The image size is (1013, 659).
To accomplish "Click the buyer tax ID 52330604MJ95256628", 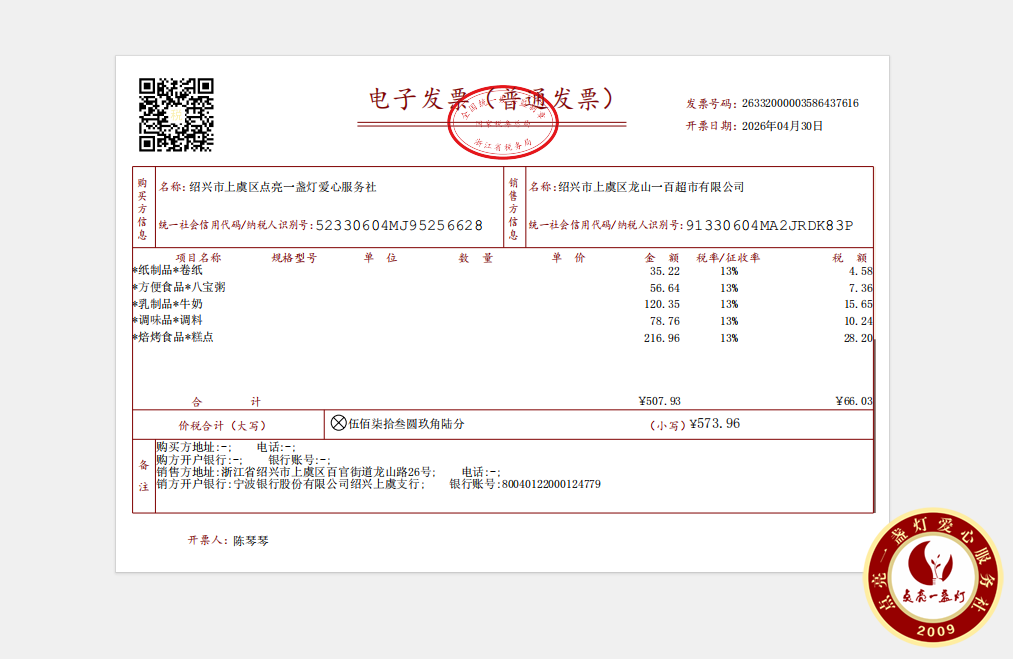I will pyautogui.click(x=399, y=226).
